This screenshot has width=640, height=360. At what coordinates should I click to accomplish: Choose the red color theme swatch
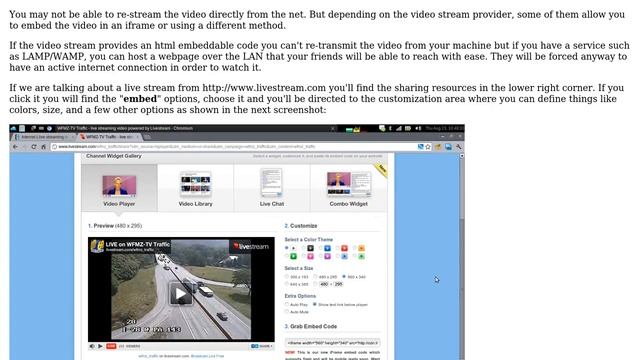click(344, 248)
